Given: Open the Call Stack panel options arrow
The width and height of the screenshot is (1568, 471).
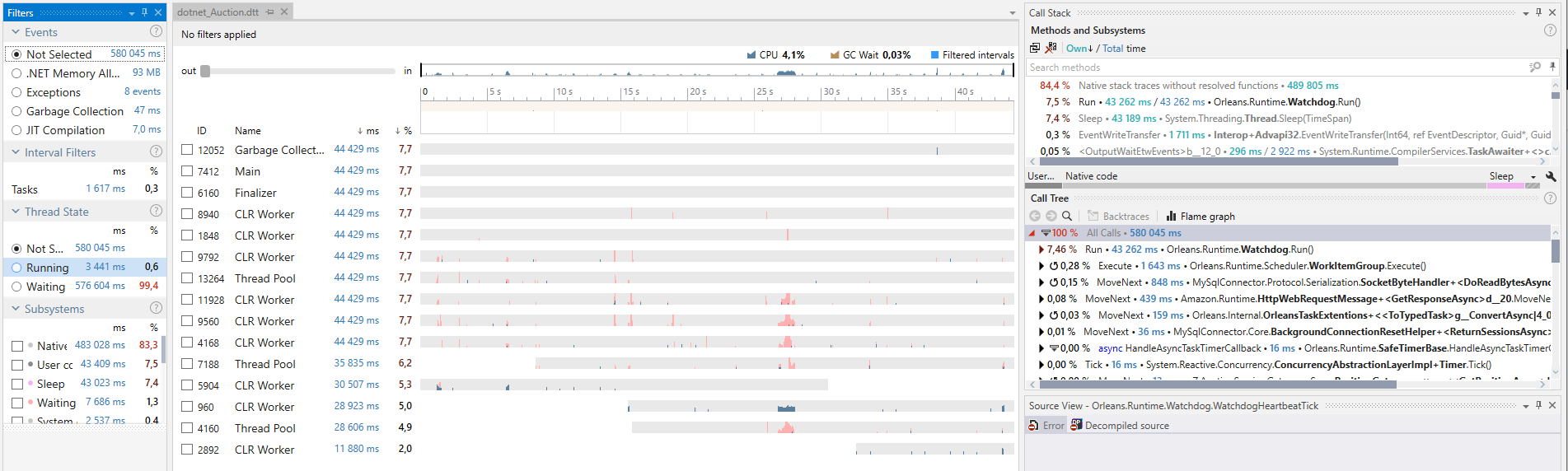Looking at the screenshot, I should (1526, 13).
